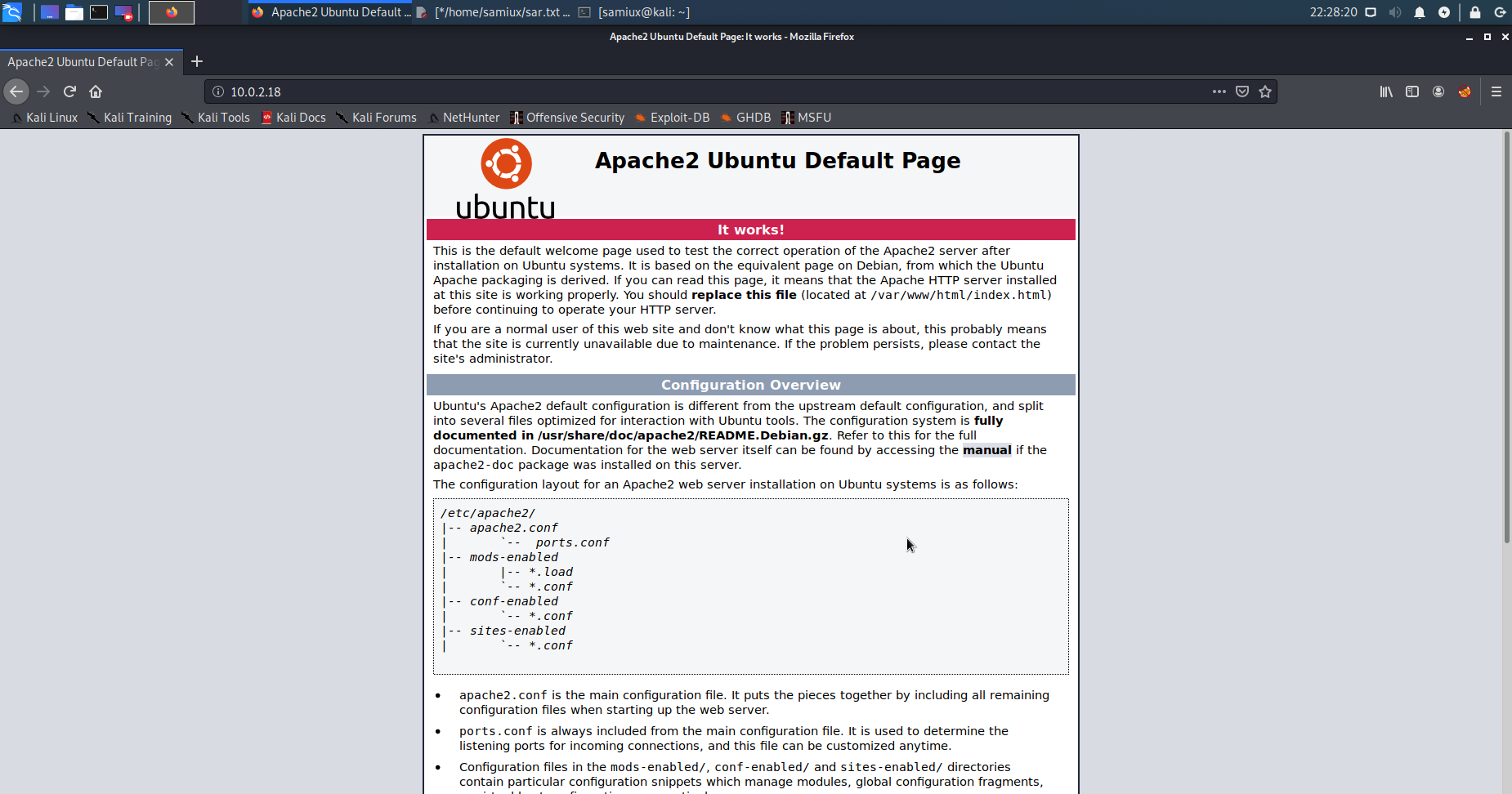Click the show desktop icon in the panel

click(50, 12)
